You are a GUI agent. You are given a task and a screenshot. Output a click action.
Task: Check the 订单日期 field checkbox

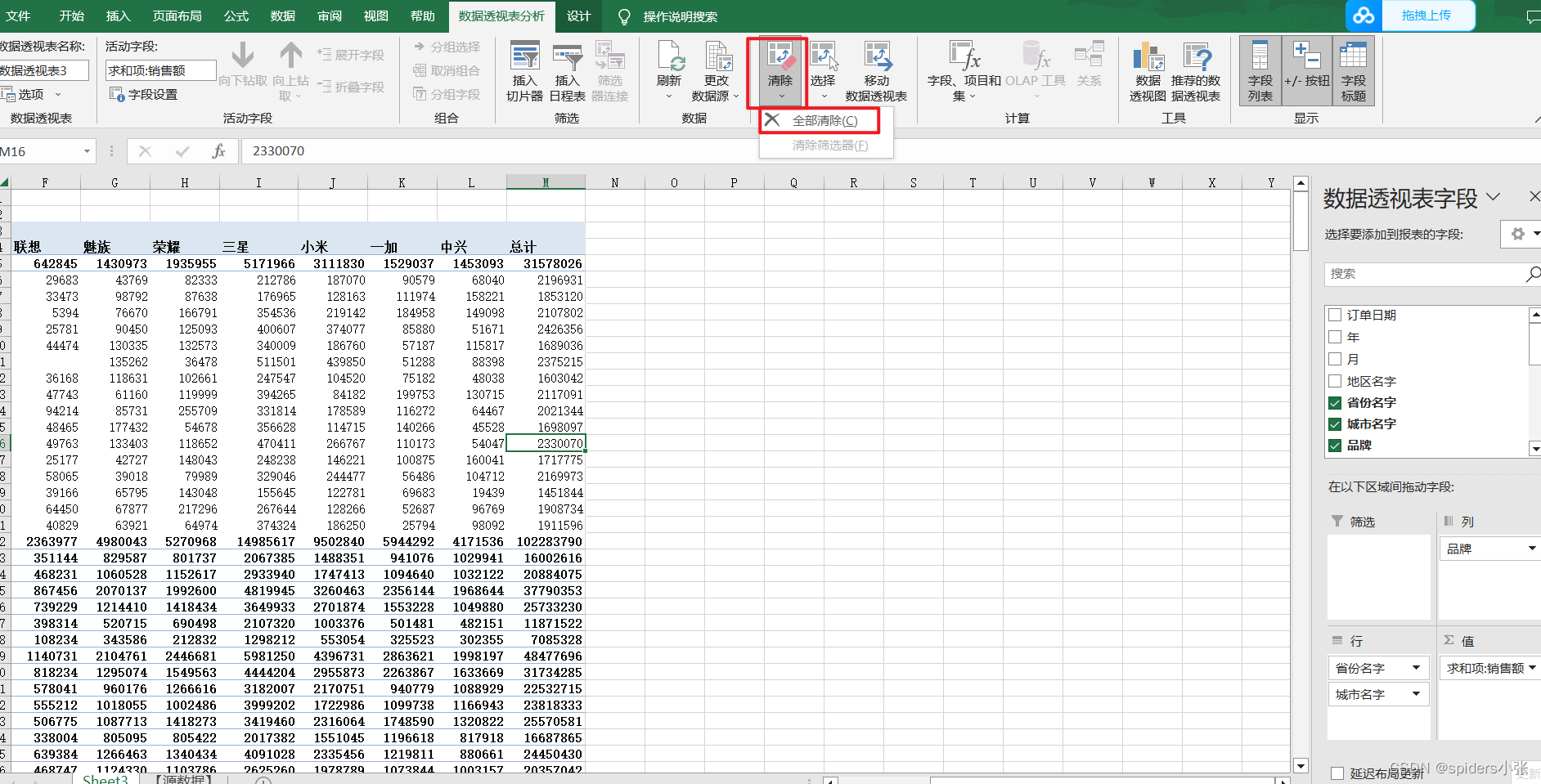point(1335,315)
